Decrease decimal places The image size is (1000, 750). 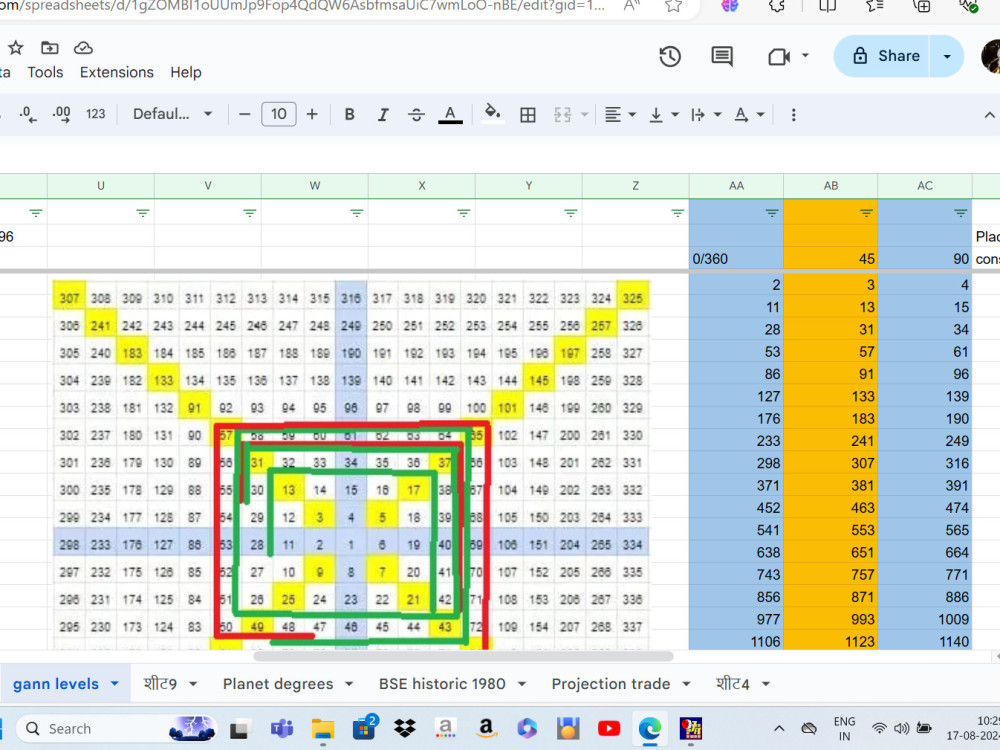point(27,115)
